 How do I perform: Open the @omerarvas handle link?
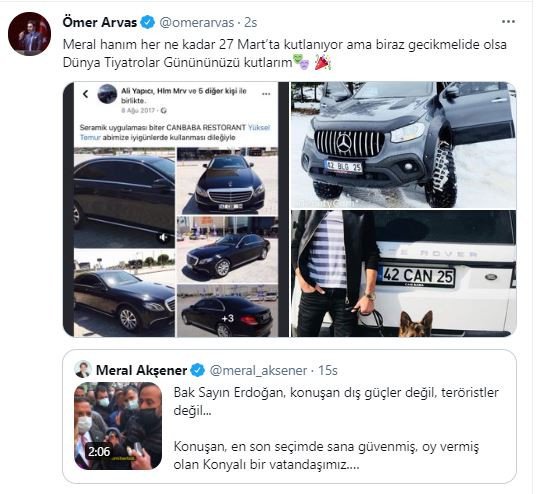click(196, 23)
